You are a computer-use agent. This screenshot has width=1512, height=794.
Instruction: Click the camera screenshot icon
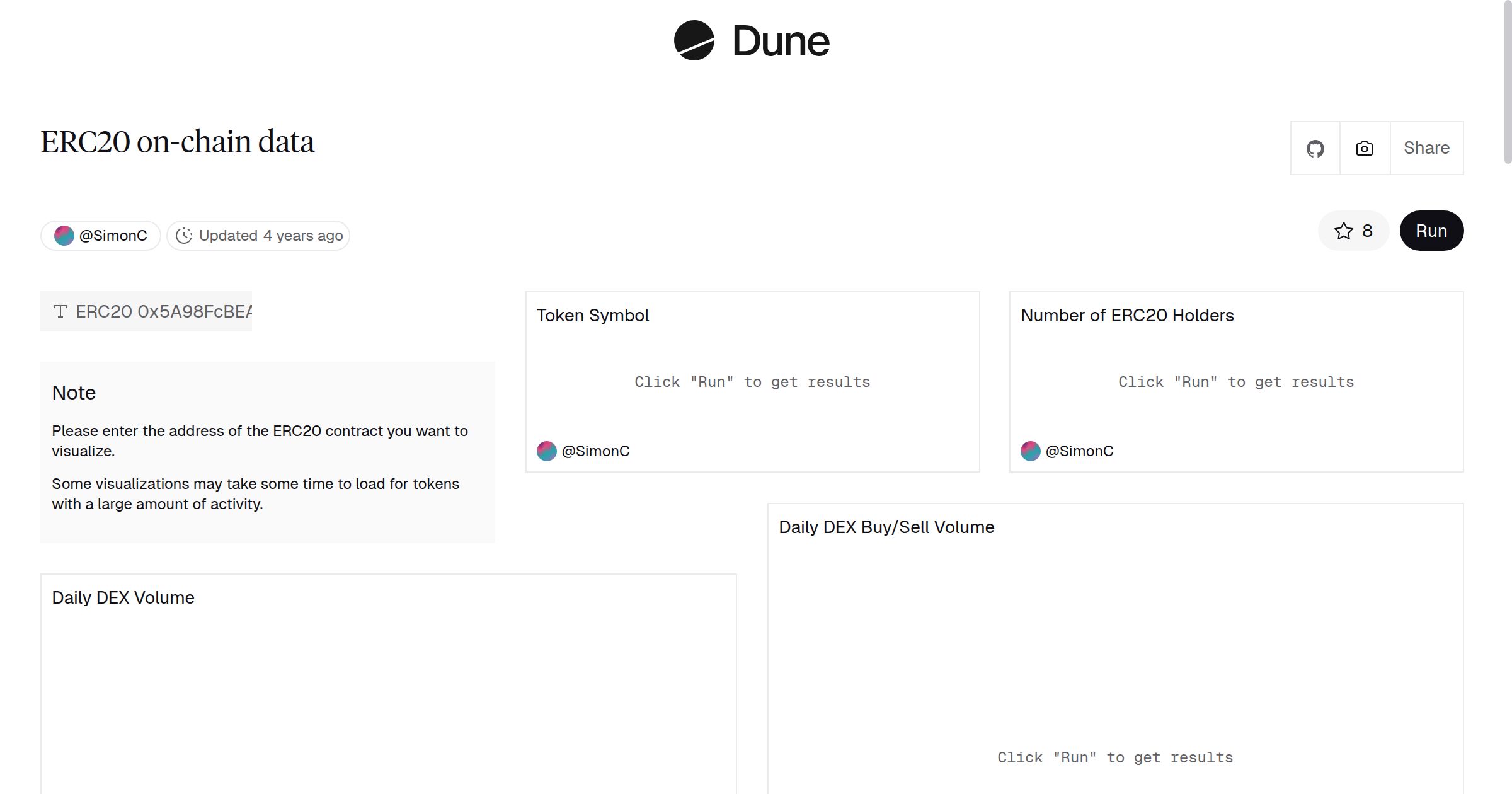1363,147
